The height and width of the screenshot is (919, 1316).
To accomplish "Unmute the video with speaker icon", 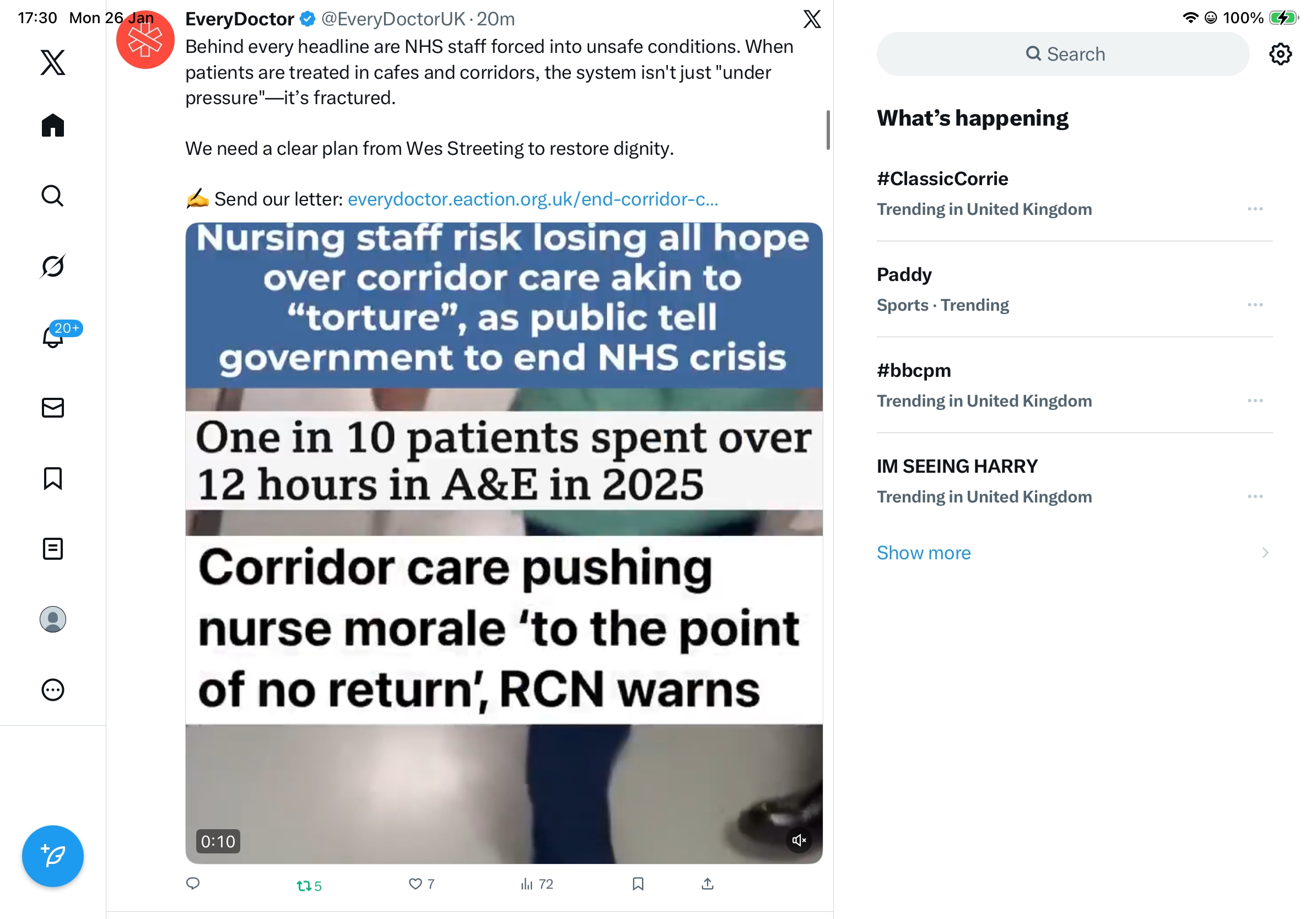I will pyautogui.click(x=799, y=840).
